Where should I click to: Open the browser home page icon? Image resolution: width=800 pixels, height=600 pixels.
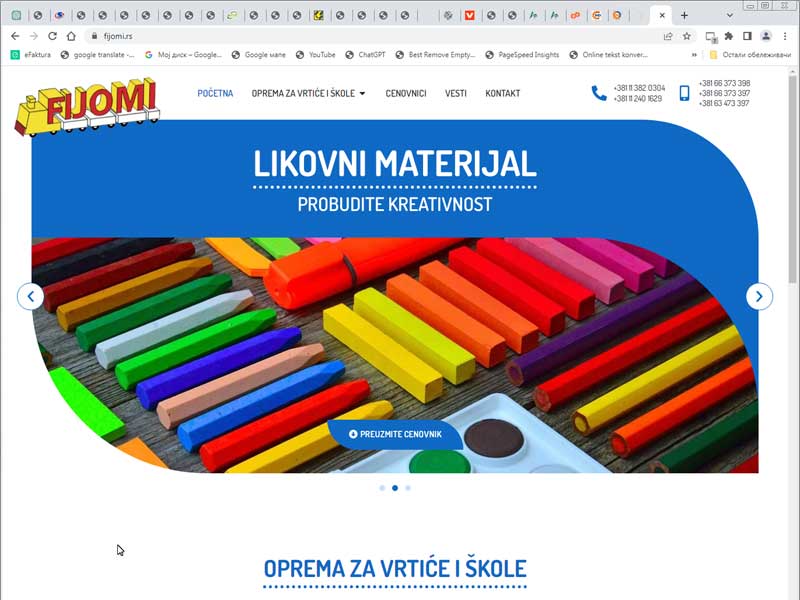71,36
